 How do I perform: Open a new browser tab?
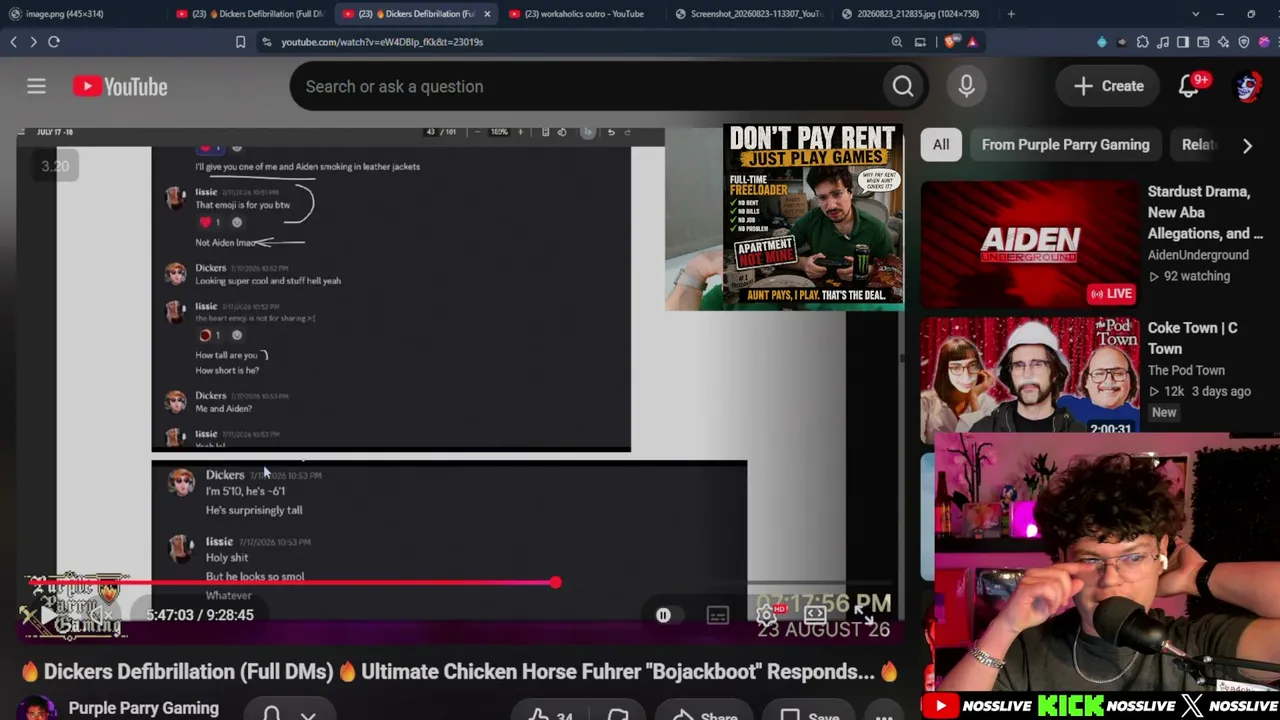point(1011,14)
